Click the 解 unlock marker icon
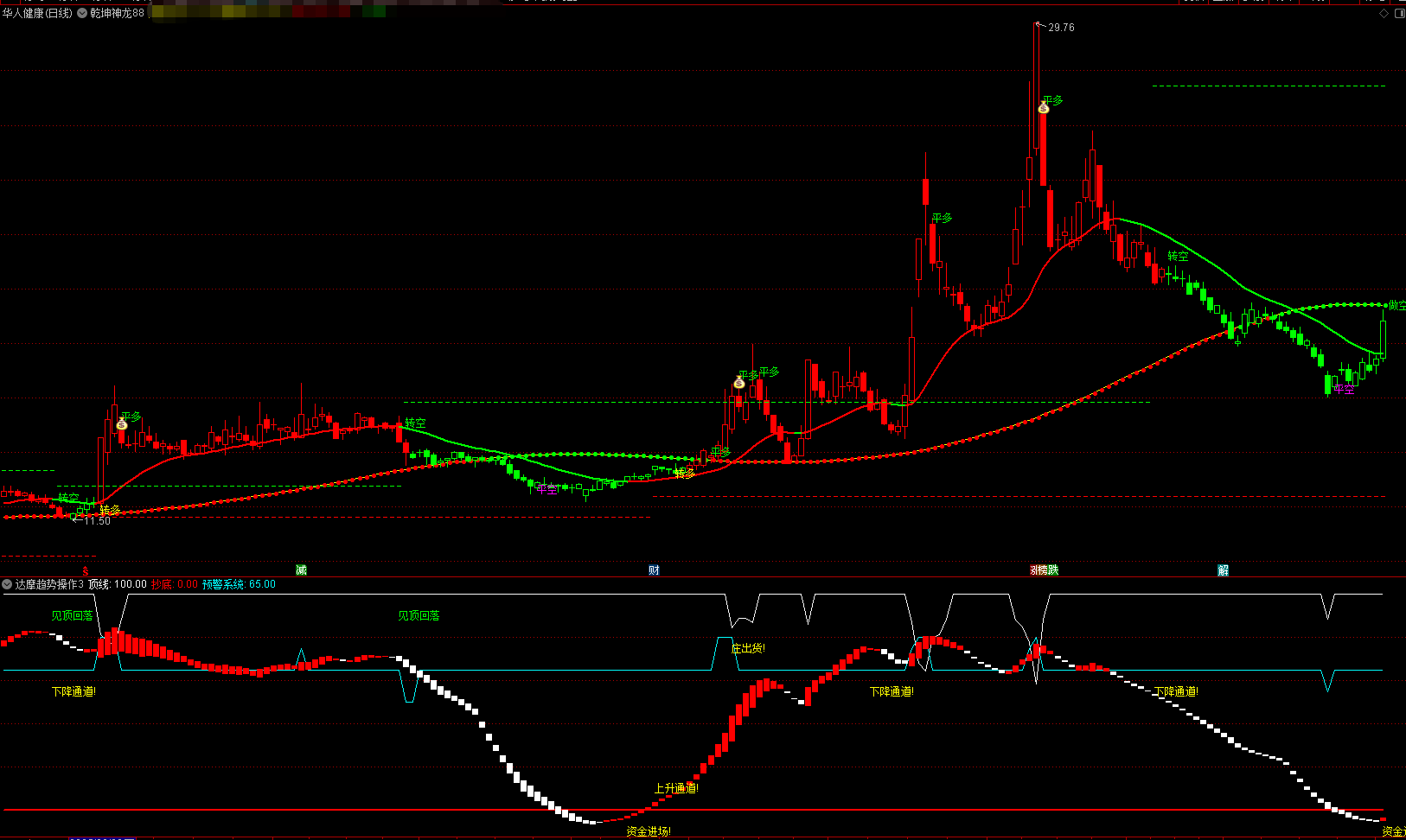 1224,570
